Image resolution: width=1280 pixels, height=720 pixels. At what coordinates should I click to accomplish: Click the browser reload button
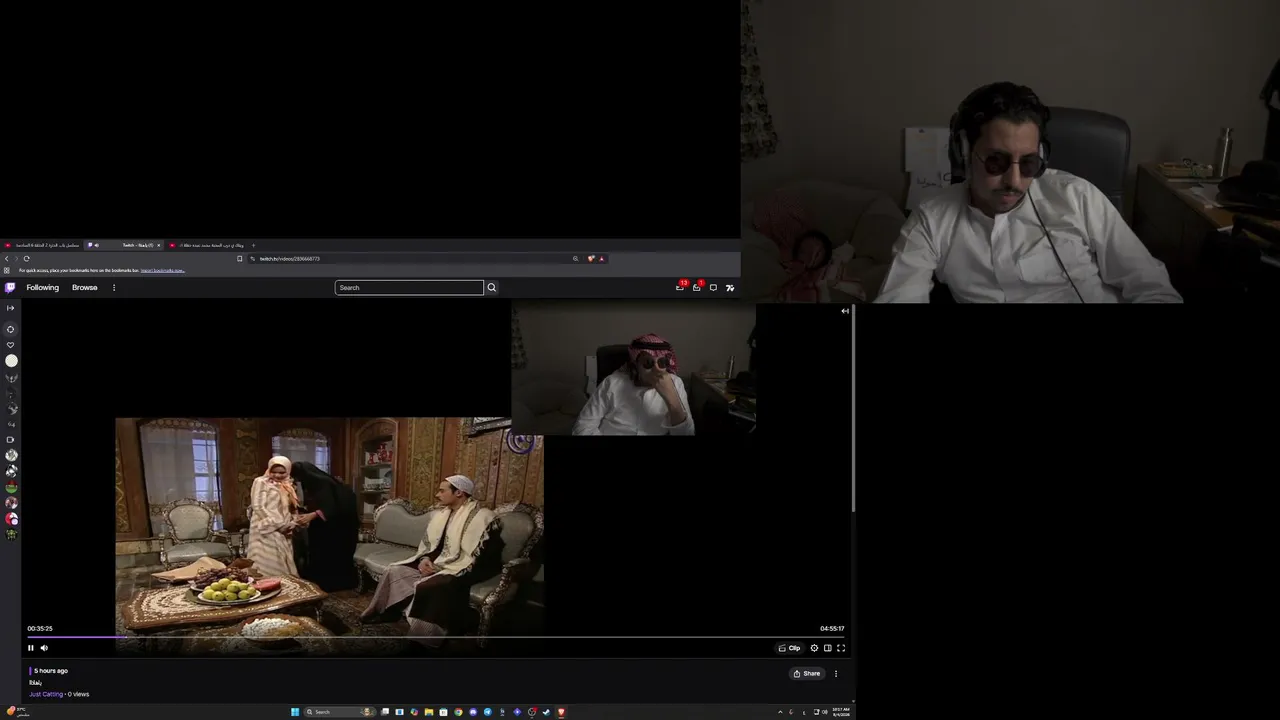27,259
